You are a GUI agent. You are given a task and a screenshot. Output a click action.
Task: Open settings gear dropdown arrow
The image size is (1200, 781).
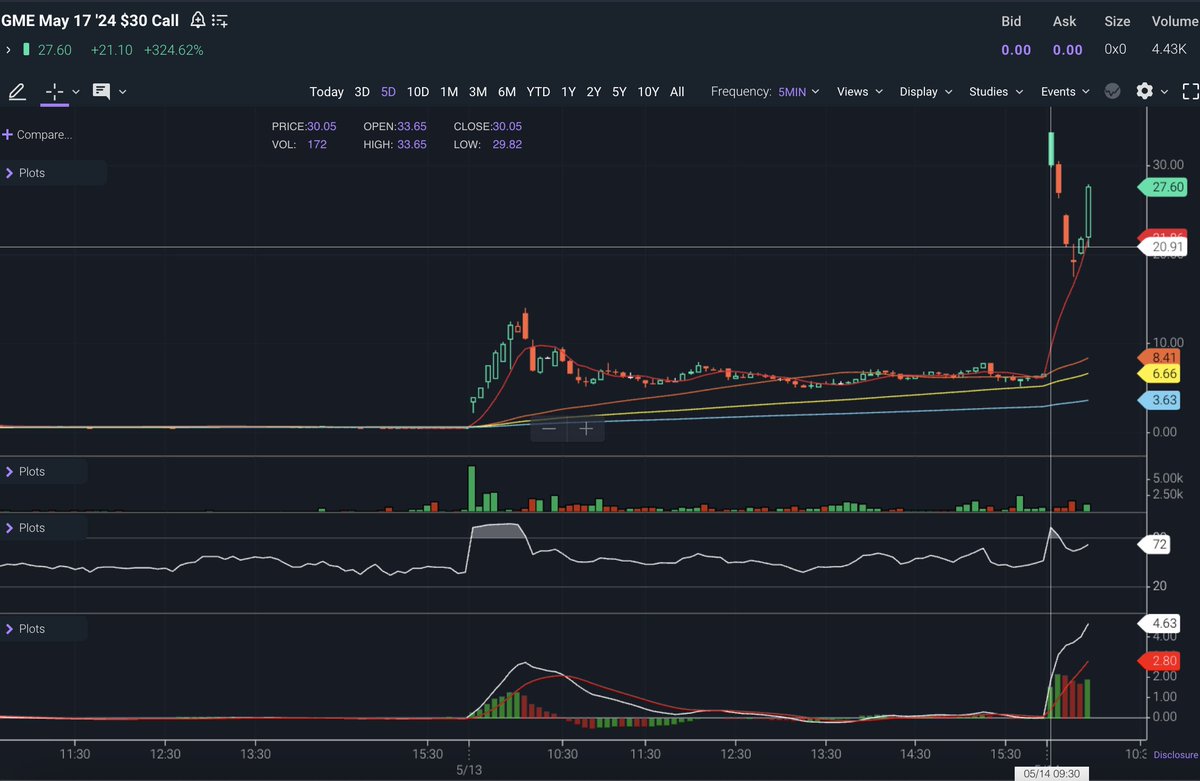pos(1165,91)
